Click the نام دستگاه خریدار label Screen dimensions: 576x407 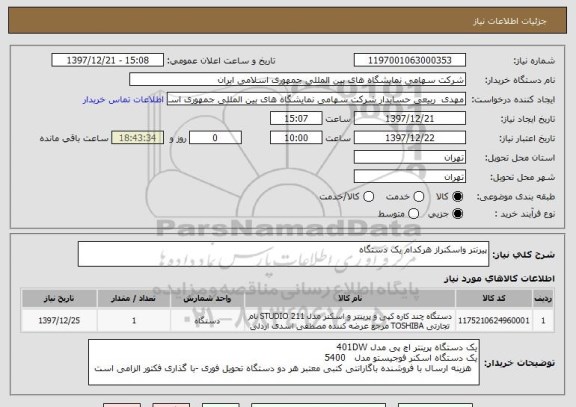coord(520,80)
